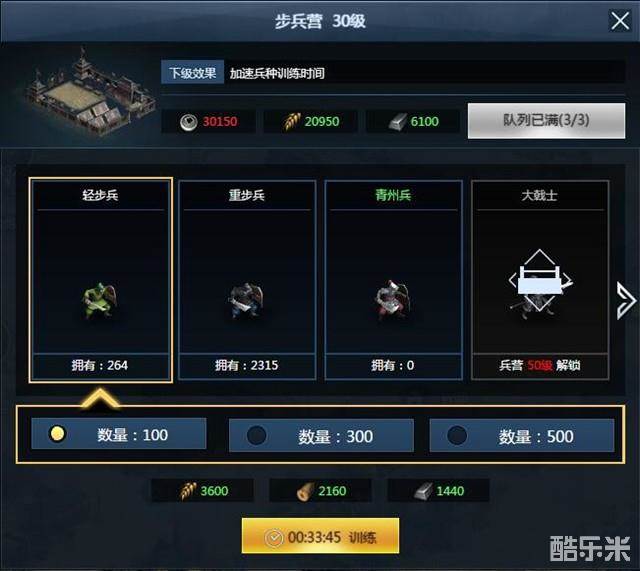Click the Qingzhou soldier icon
This screenshot has width=640, height=571.
[393, 300]
